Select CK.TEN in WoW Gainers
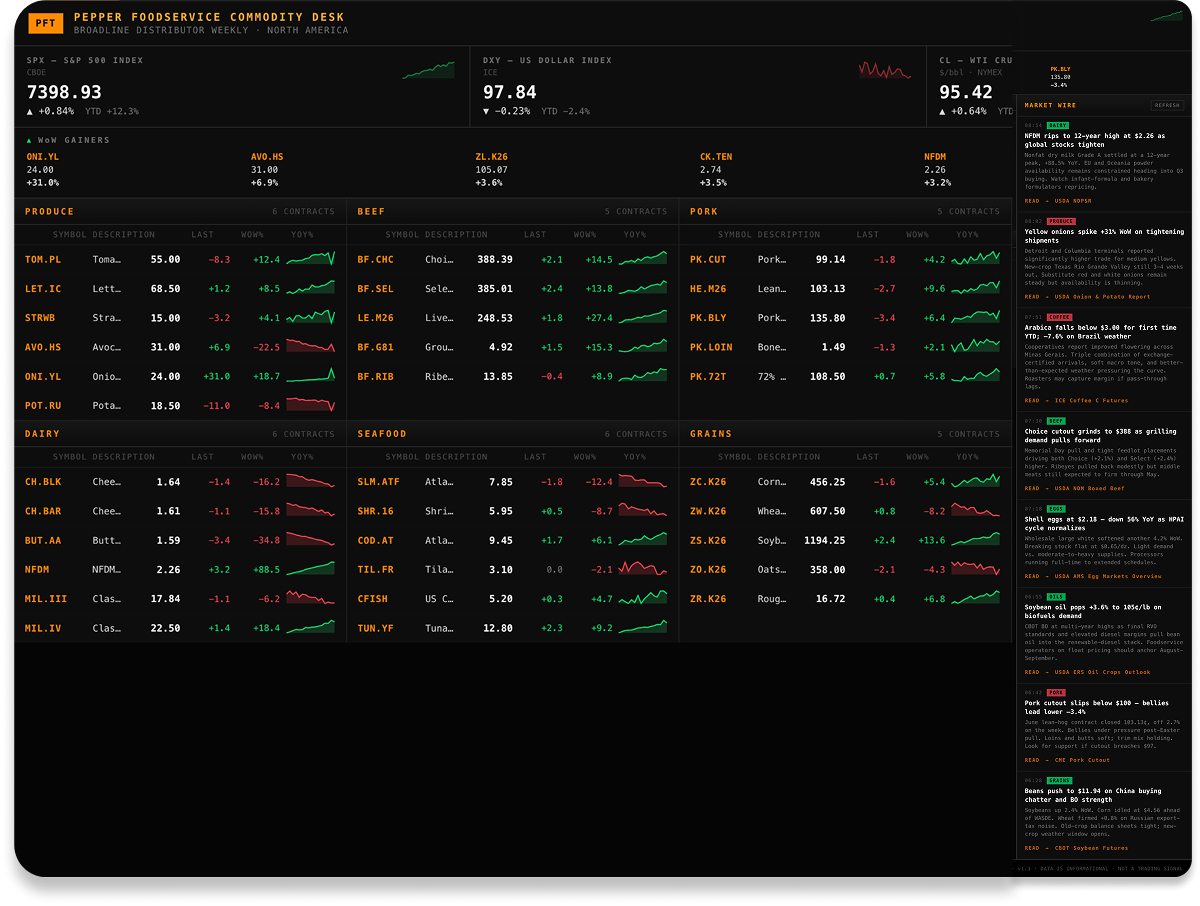1200x906 pixels. (716, 157)
